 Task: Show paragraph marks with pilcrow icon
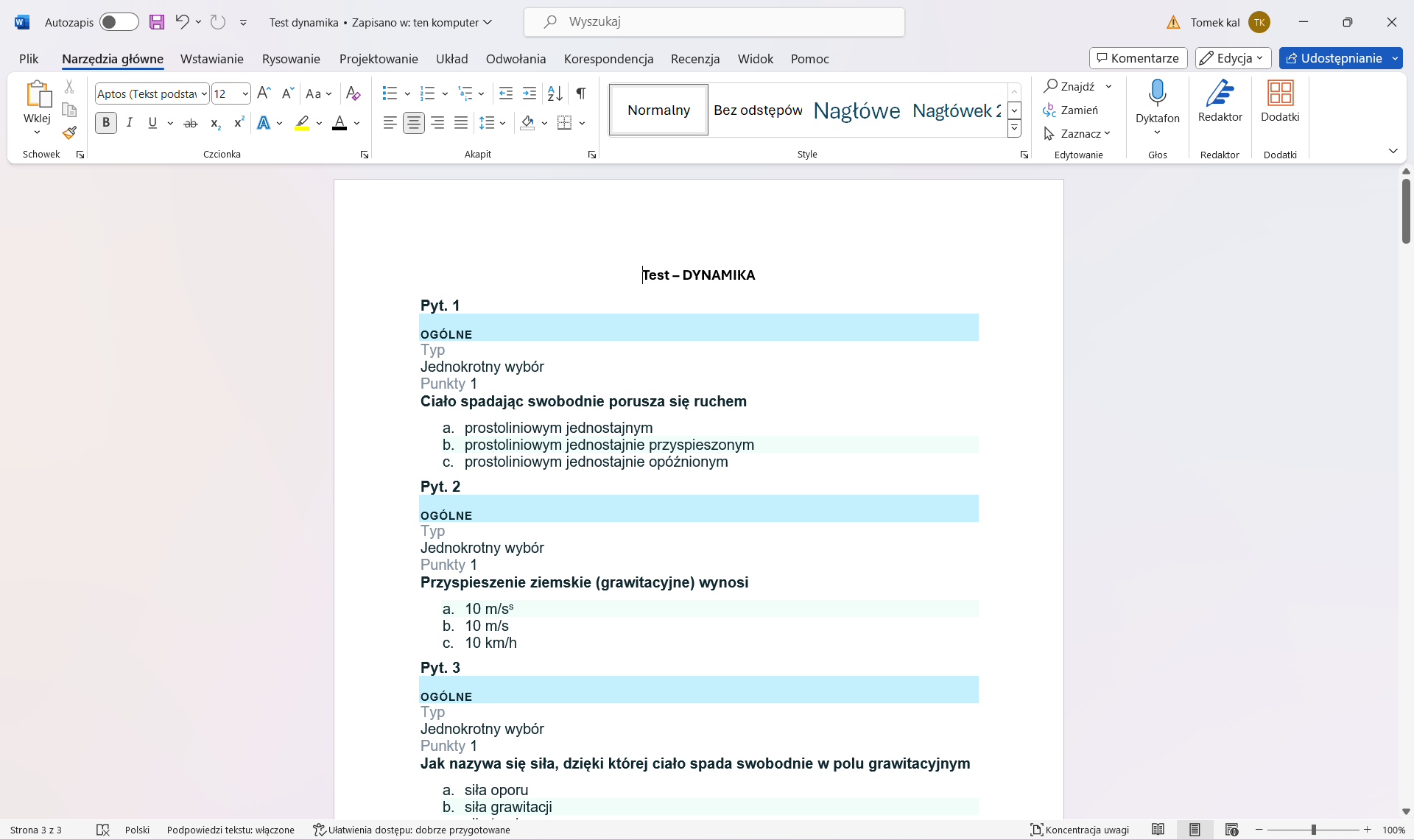point(581,93)
